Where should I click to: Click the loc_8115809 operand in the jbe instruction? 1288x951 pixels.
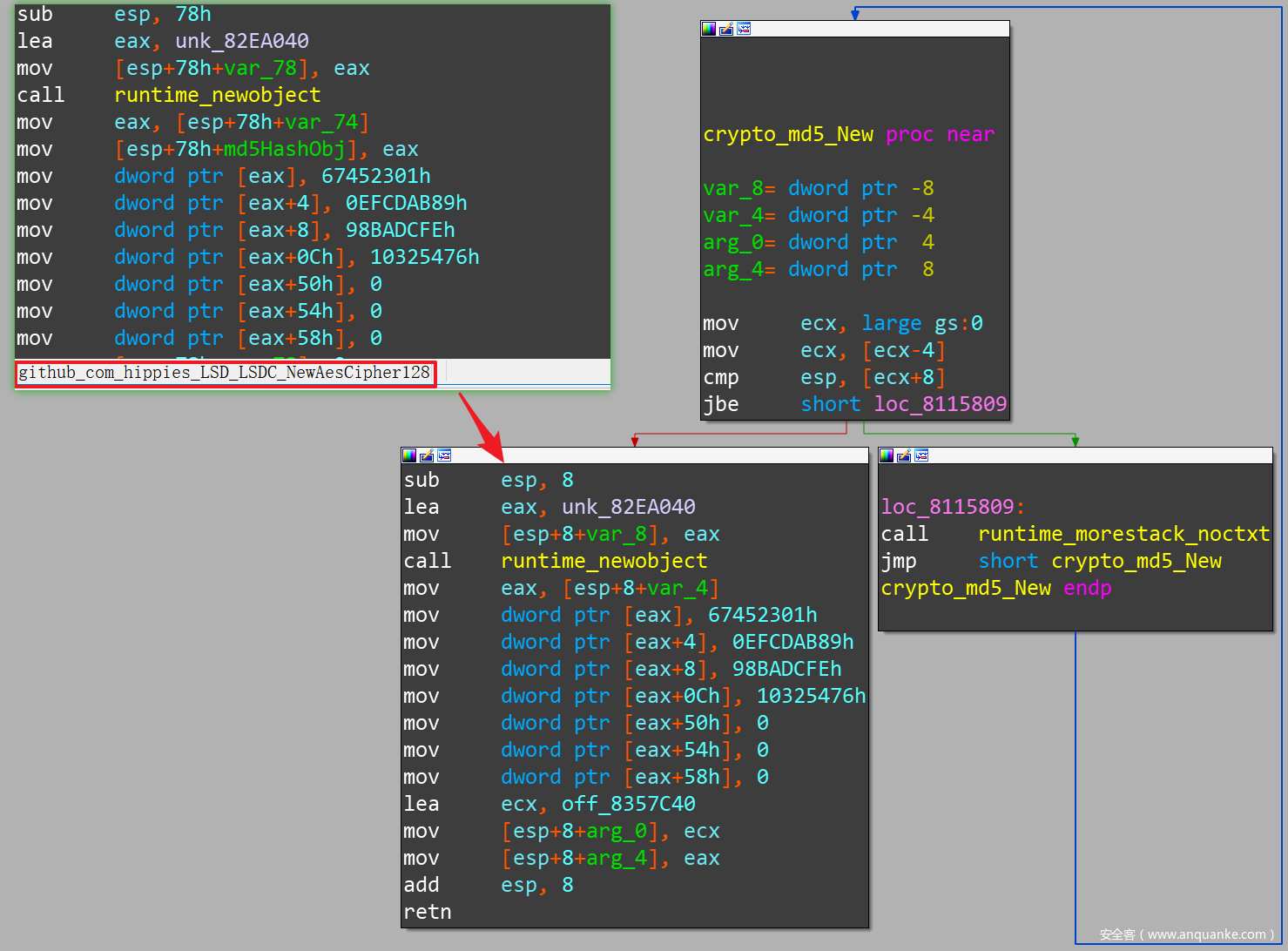pyautogui.click(x=940, y=404)
